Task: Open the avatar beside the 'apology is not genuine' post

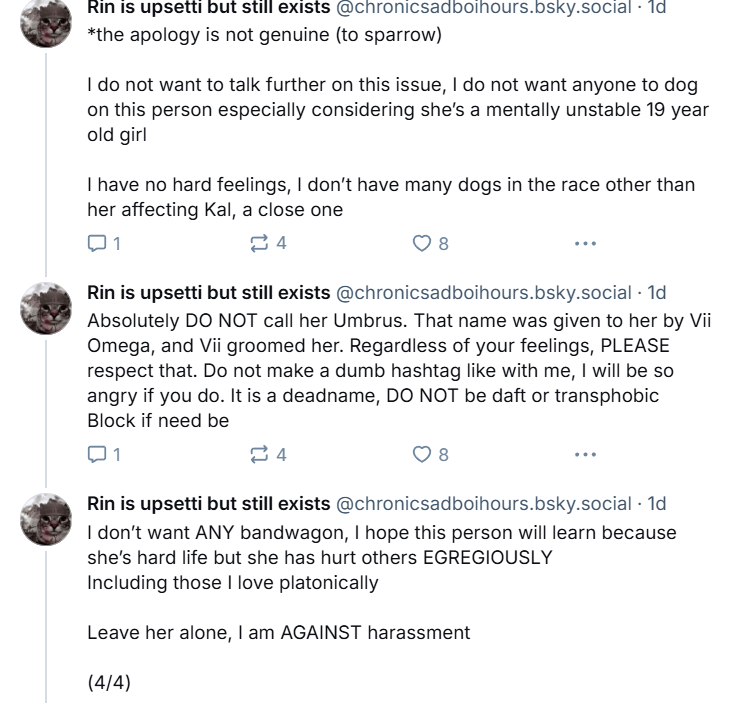Action: pyautogui.click(x=46, y=22)
